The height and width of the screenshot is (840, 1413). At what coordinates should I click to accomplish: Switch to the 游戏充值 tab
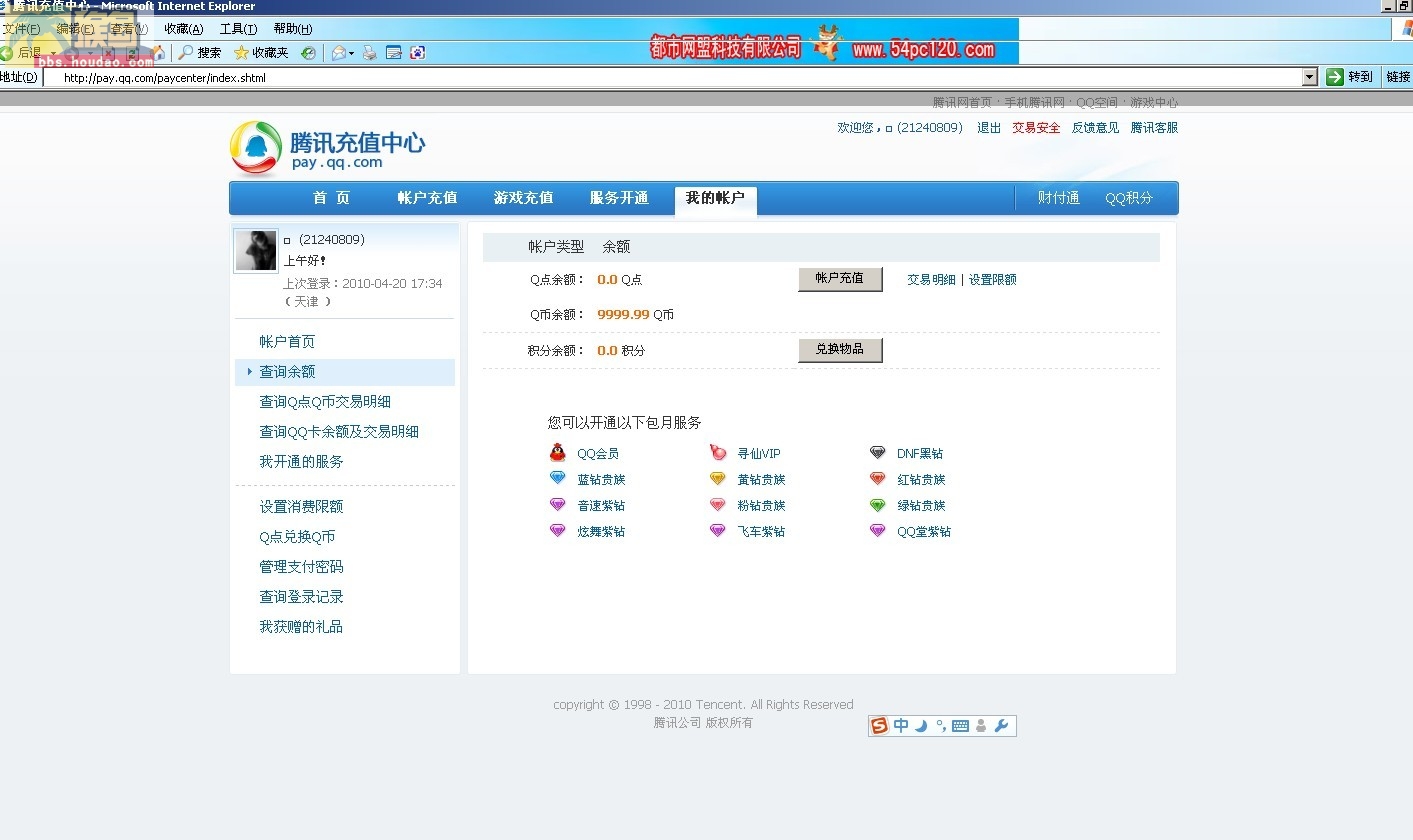click(x=523, y=198)
